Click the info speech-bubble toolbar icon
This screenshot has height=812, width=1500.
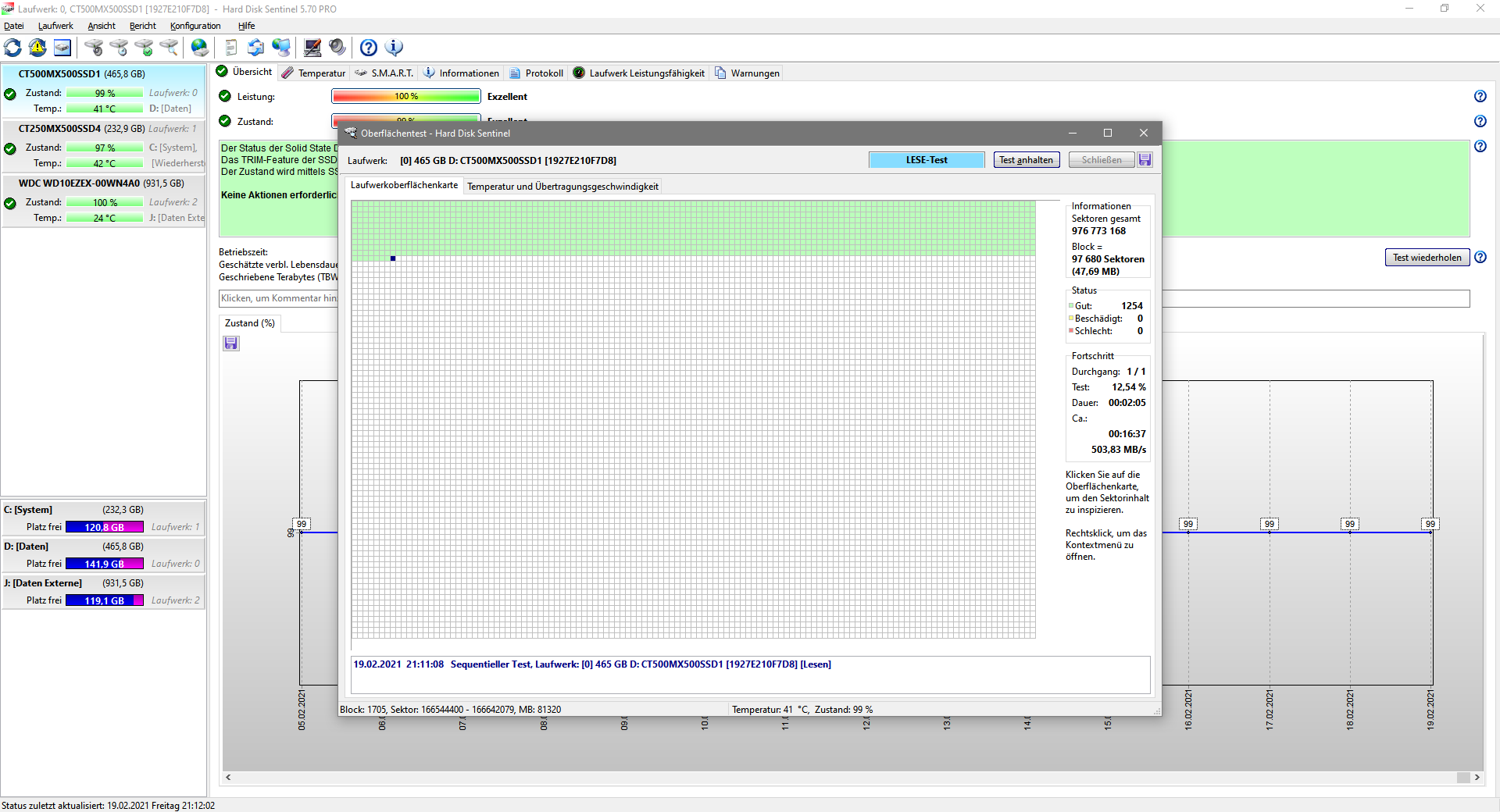pos(395,48)
